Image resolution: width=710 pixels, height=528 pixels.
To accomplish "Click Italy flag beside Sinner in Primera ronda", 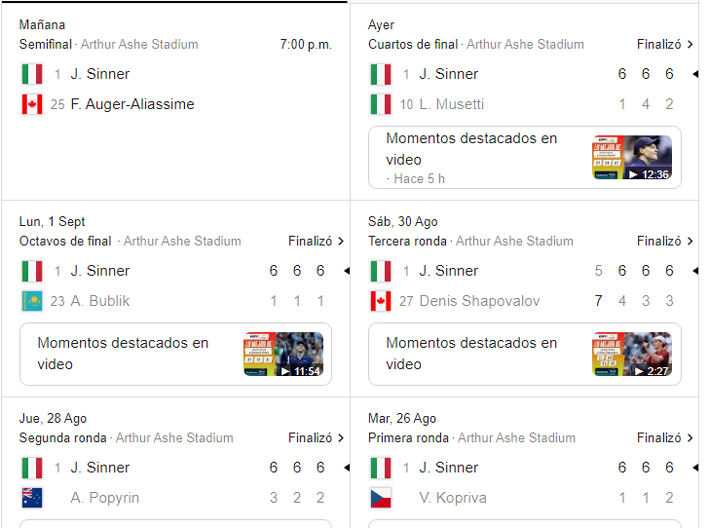I will (x=381, y=468).
